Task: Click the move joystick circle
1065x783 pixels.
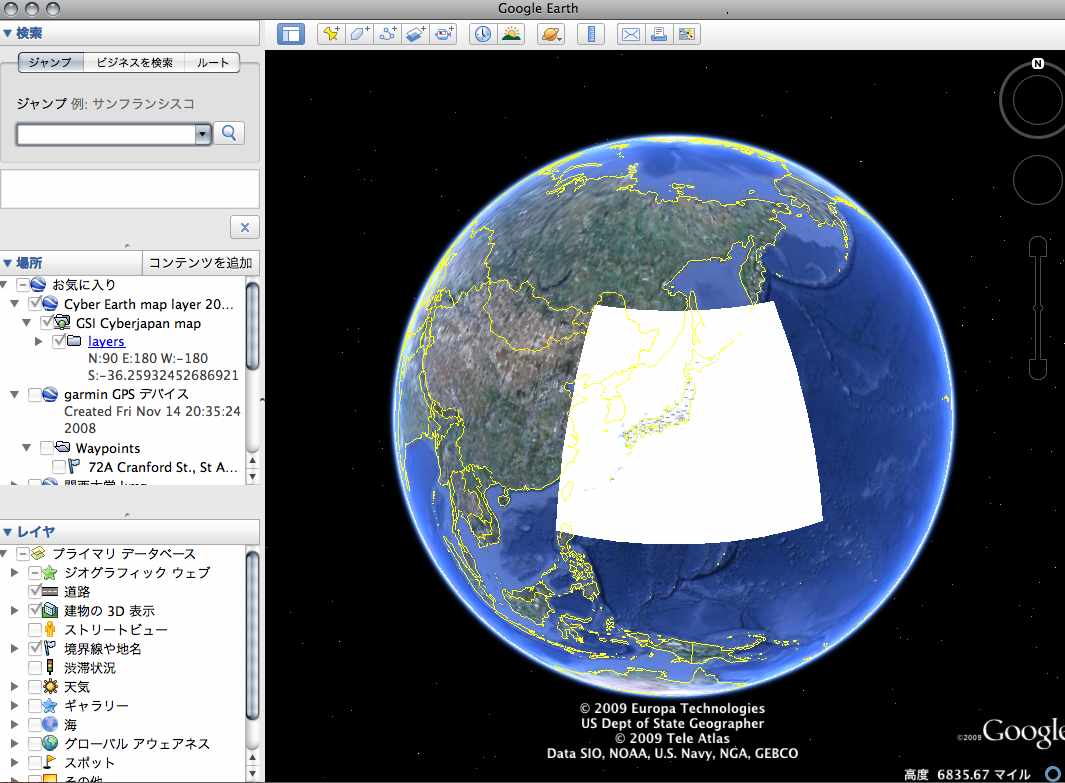Action: click(x=1037, y=180)
